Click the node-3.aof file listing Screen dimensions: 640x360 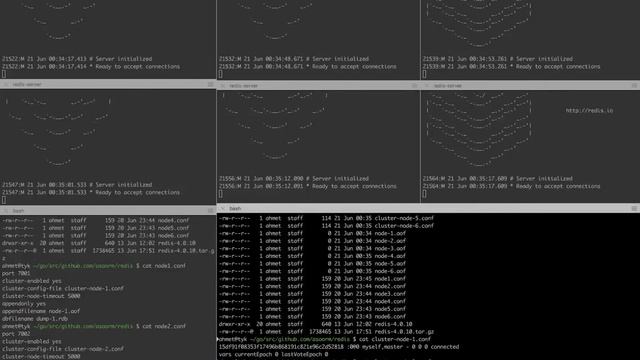pos(312,249)
